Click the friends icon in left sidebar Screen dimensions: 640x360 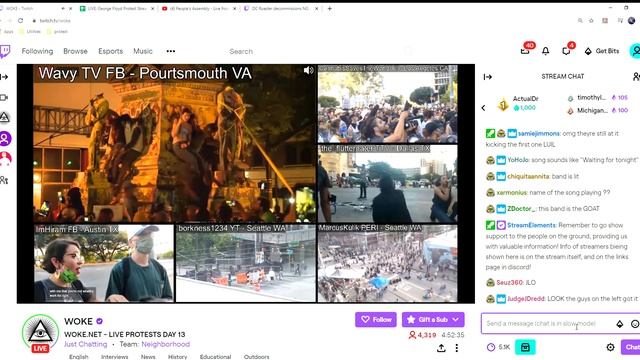(x=4, y=180)
